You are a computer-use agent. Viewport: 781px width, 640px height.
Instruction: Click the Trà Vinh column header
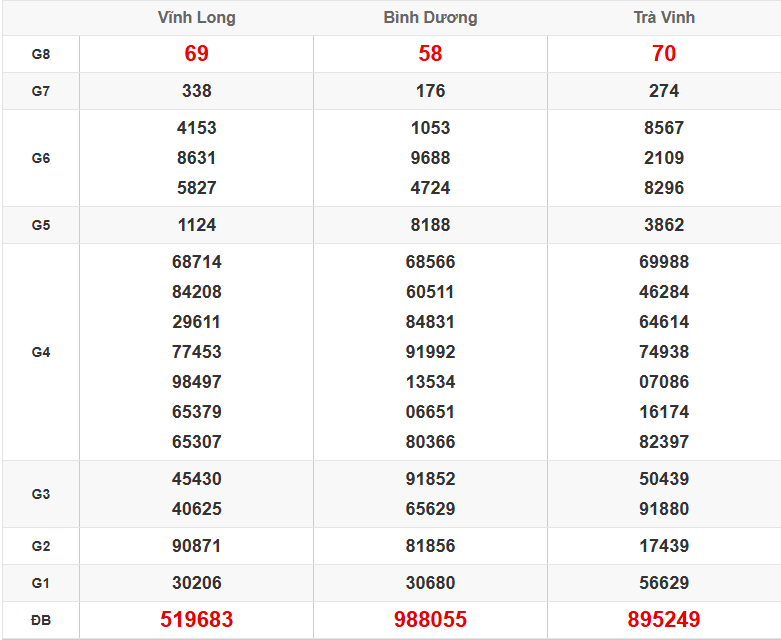(664, 18)
